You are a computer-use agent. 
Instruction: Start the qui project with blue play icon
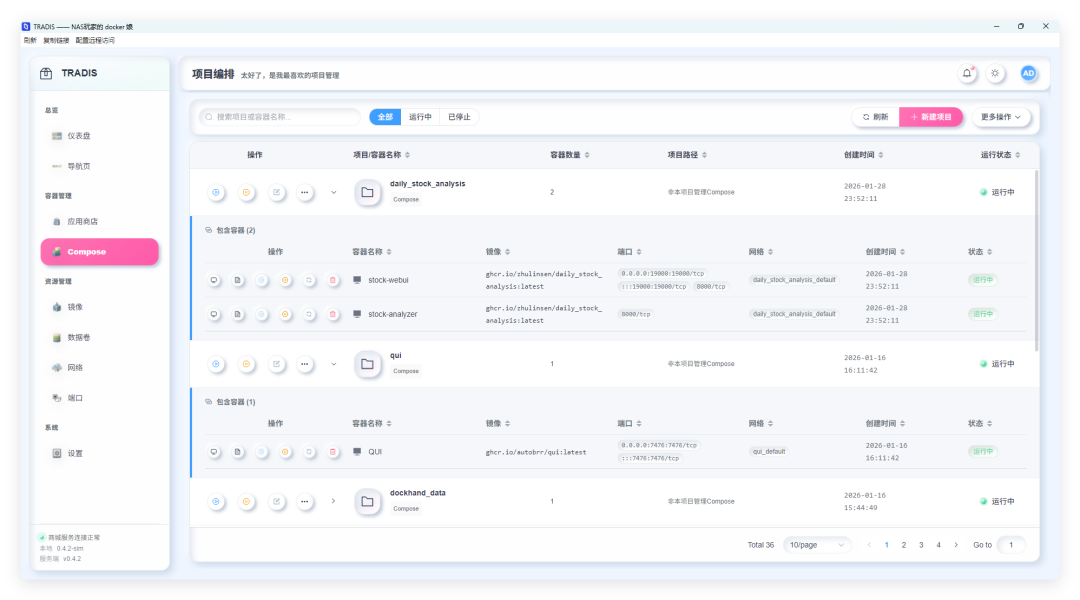pyautogui.click(x=216, y=364)
